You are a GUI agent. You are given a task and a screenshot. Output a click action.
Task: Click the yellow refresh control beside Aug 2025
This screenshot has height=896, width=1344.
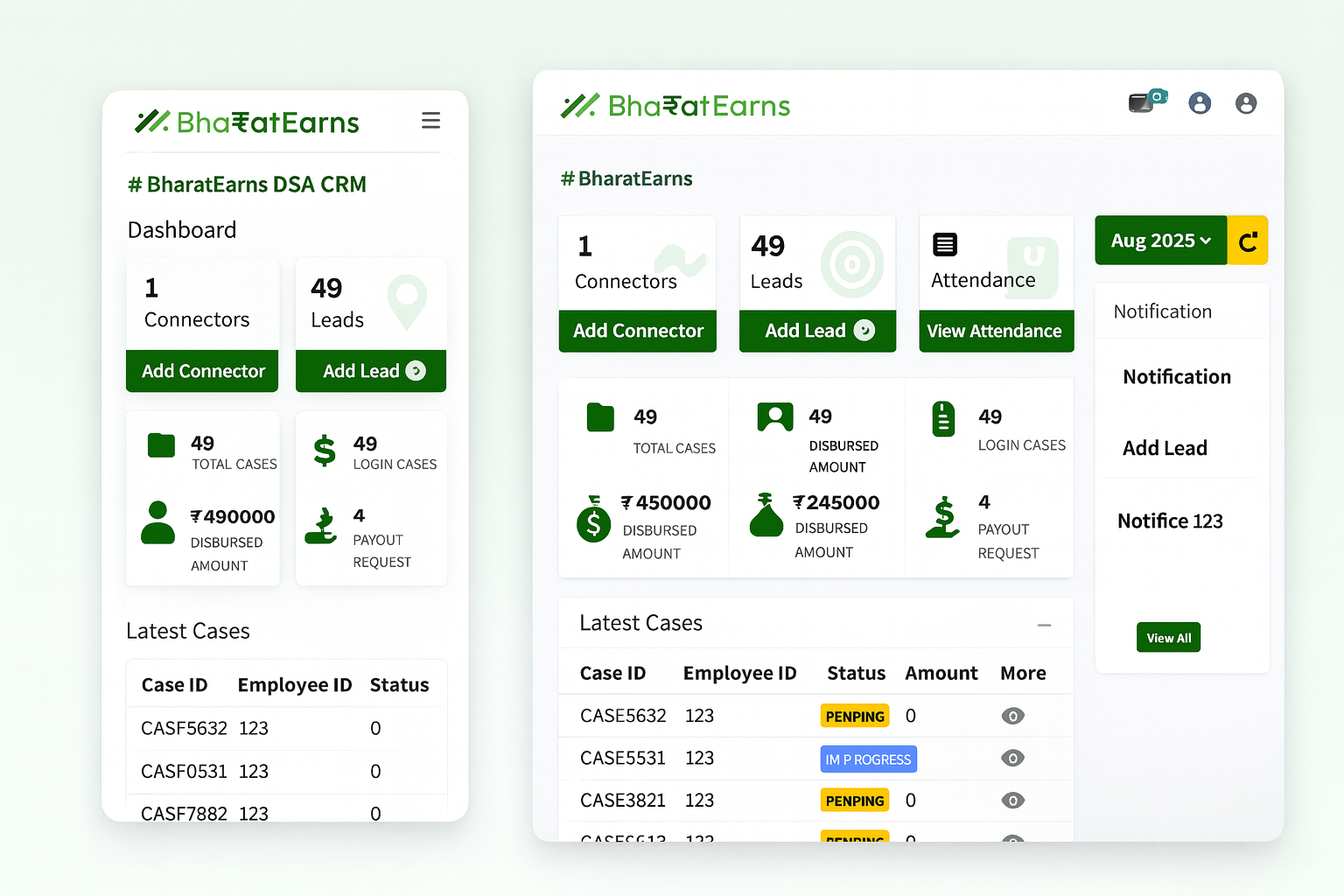pos(1248,241)
